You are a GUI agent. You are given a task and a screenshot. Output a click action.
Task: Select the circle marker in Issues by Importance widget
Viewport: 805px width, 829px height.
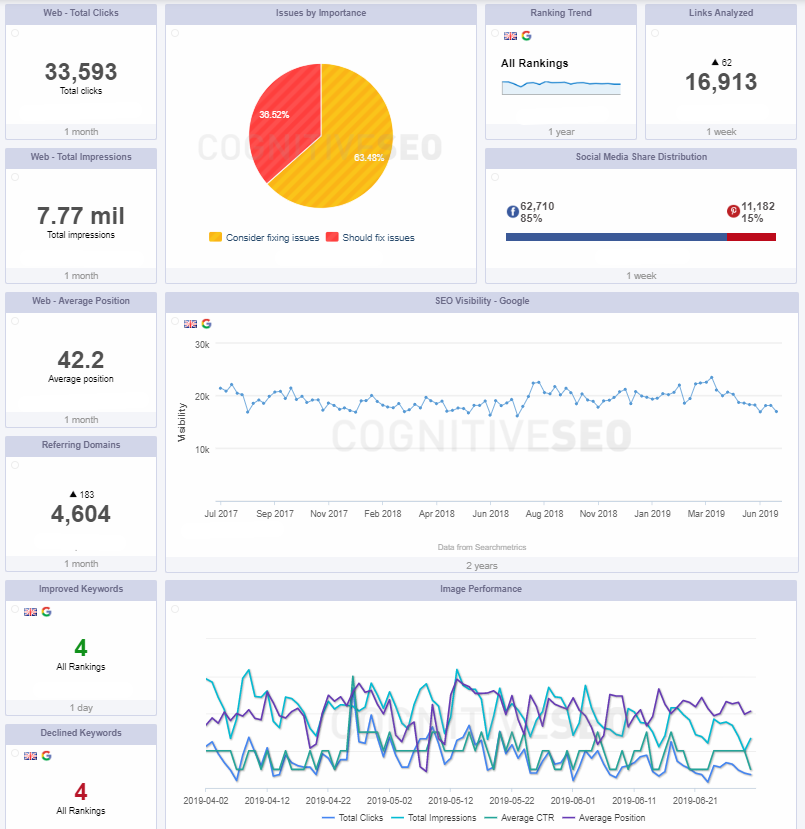tap(174, 33)
